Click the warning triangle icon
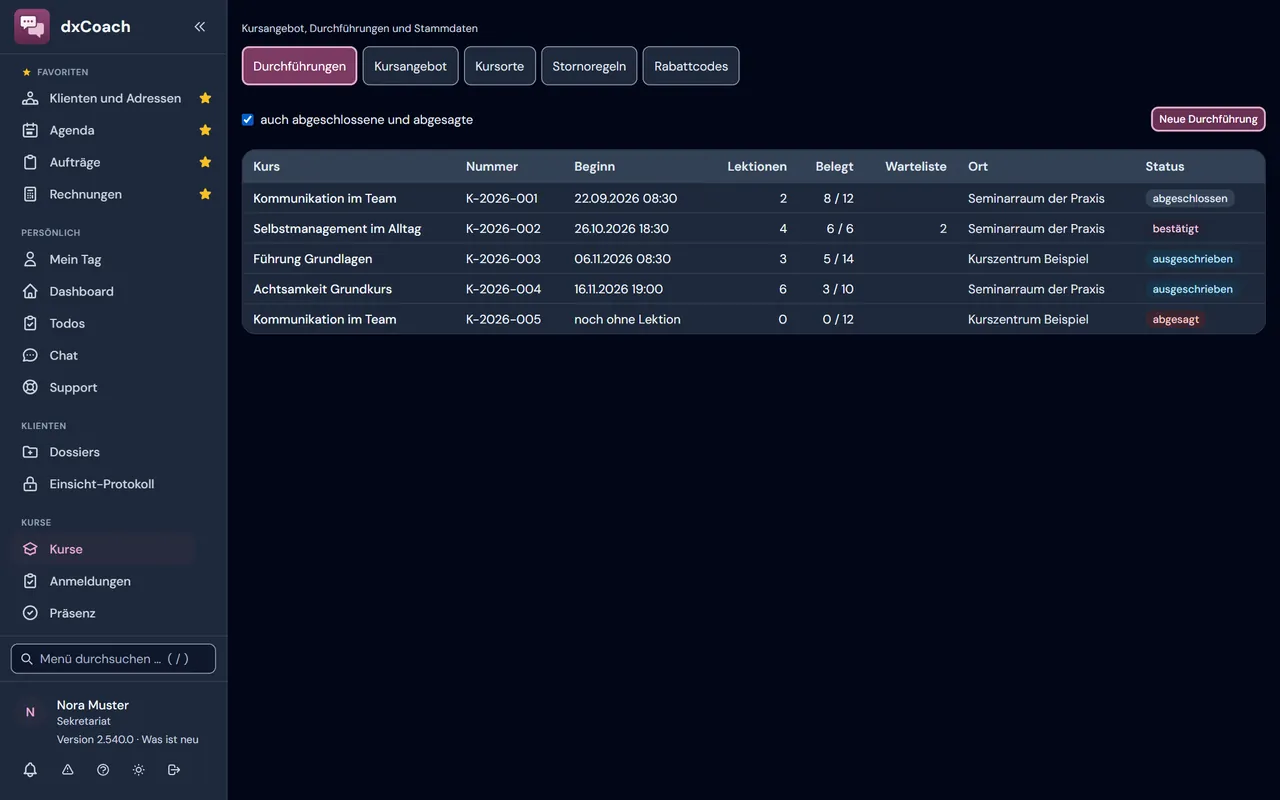 tap(68, 770)
